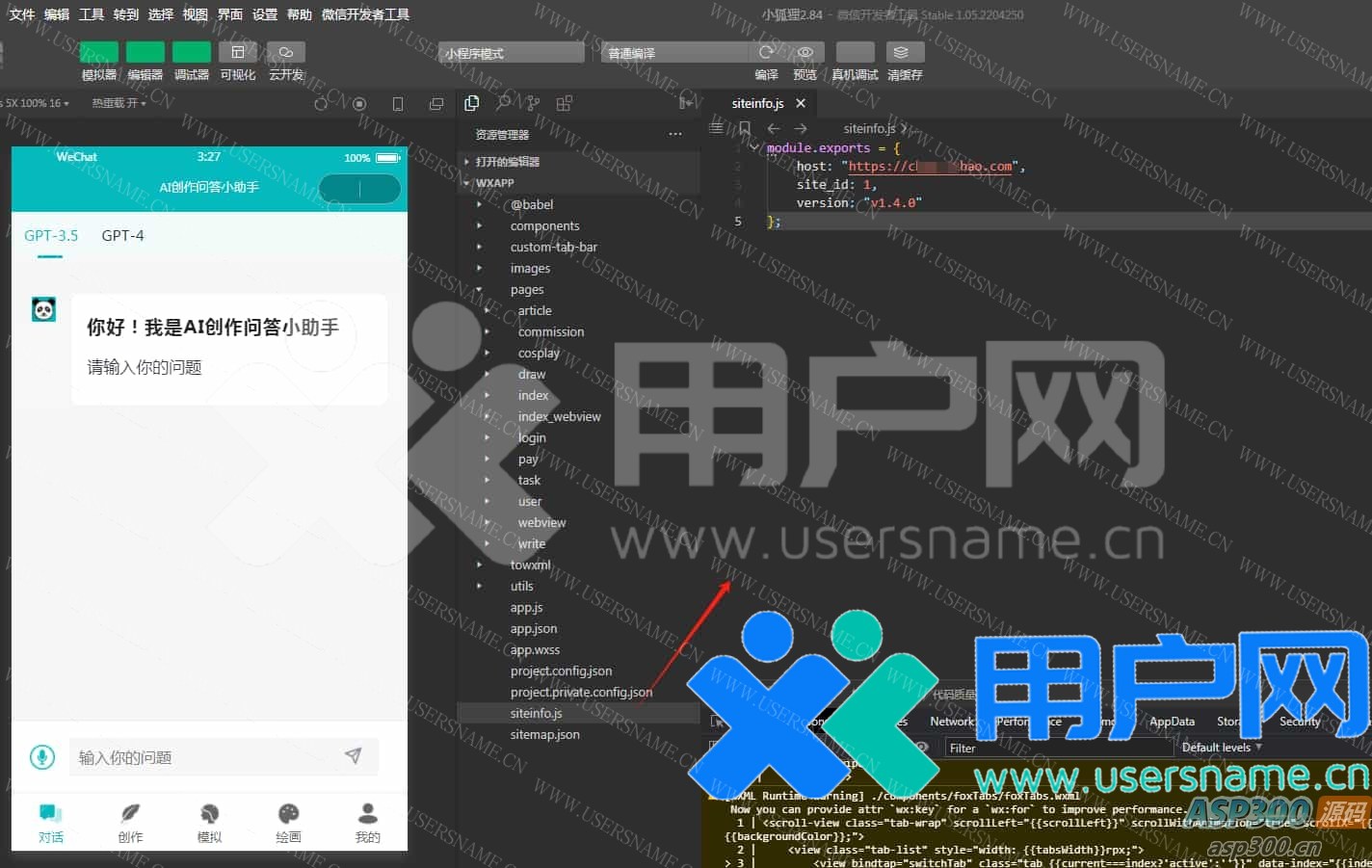The height and width of the screenshot is (868, 1372).
Task: Click the detach simulator window icon
Action: pos(436,104)
